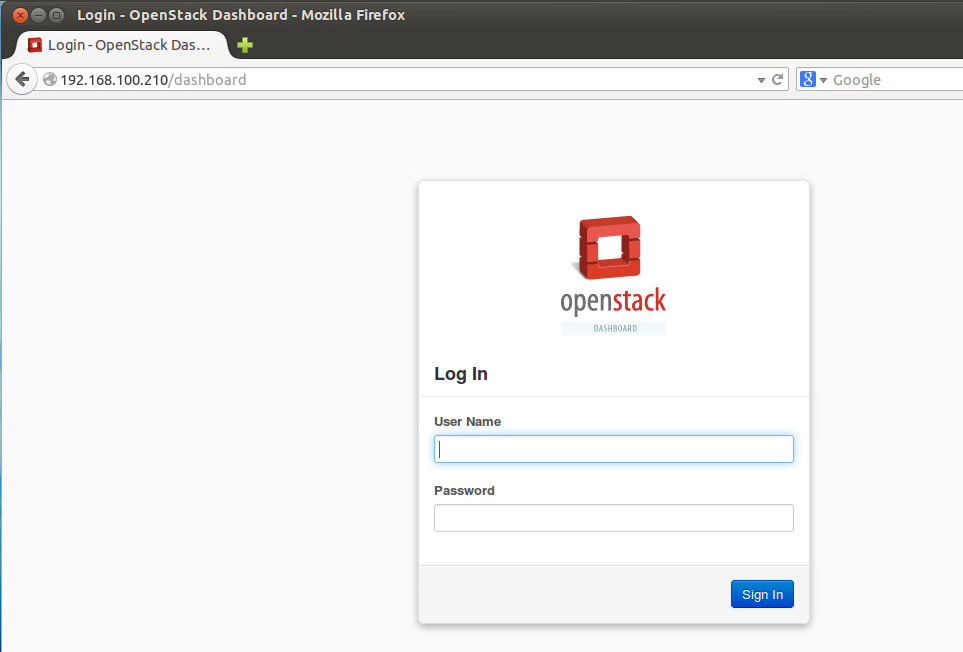Click the back navigation arrow icon
Image resolution: width=963 pixels, height=652 pixels.
click(21, 79)
